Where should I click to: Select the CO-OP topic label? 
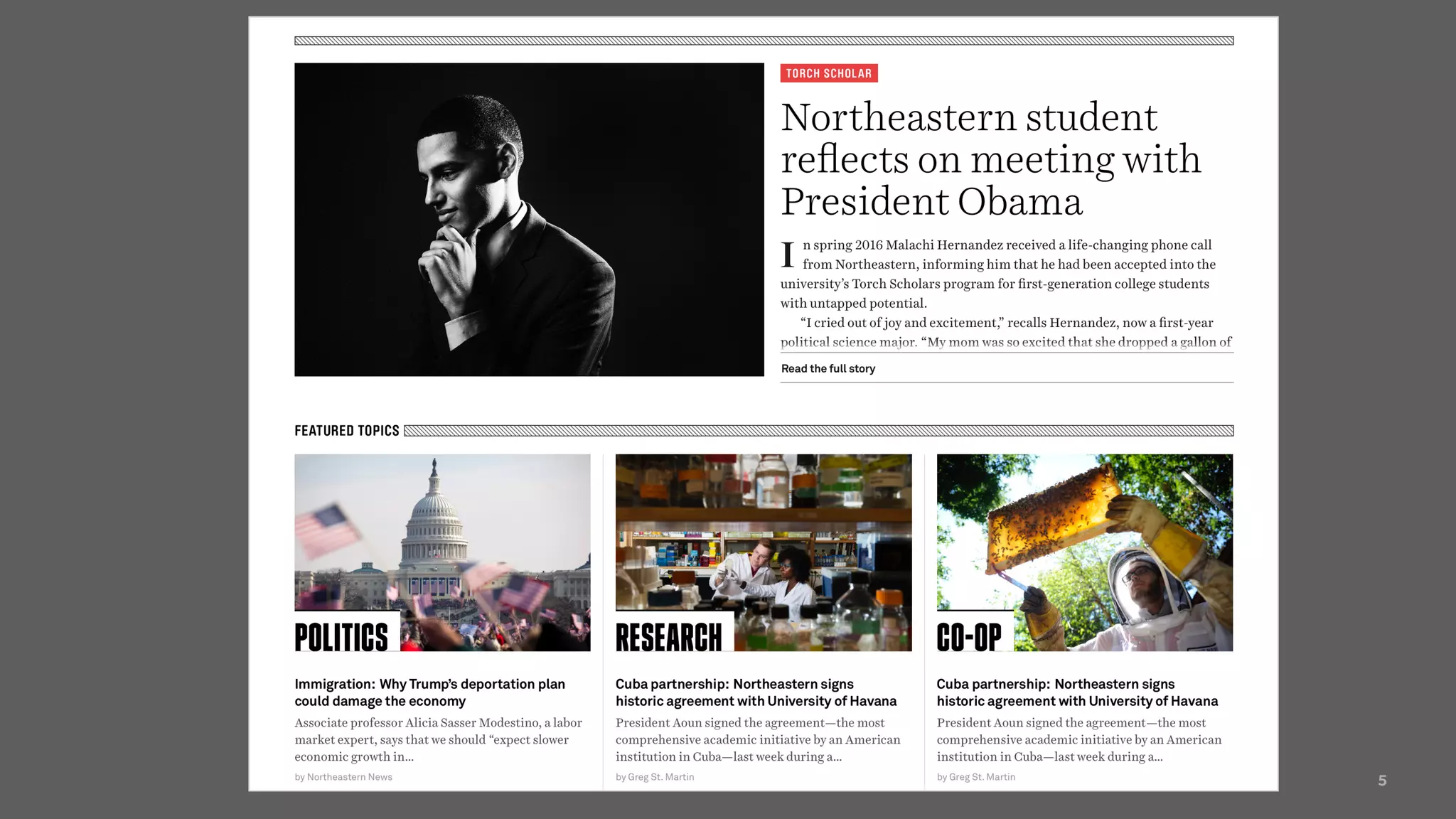(969, 636)
